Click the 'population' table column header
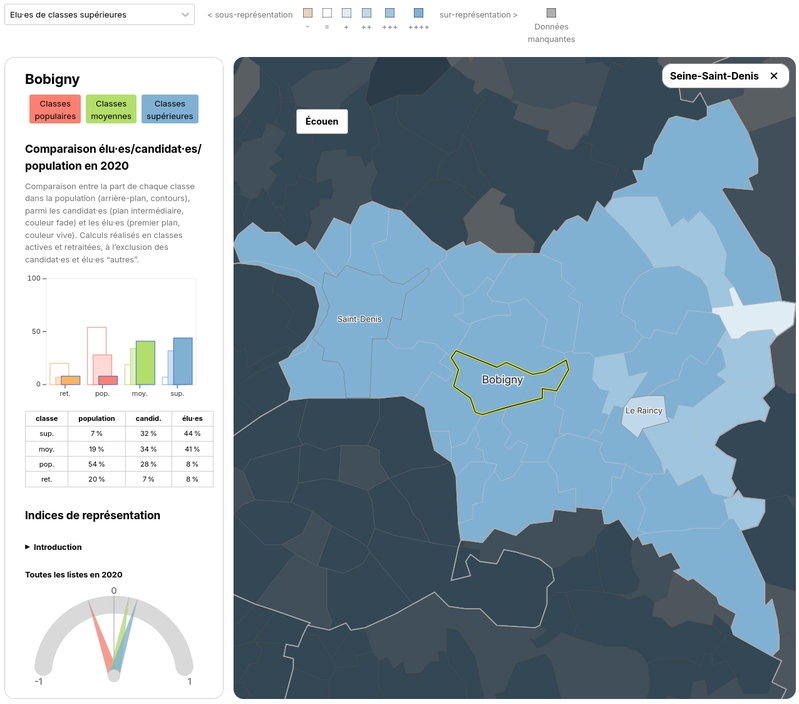This screenshot has height=704, width=799. tap(96, 419)
